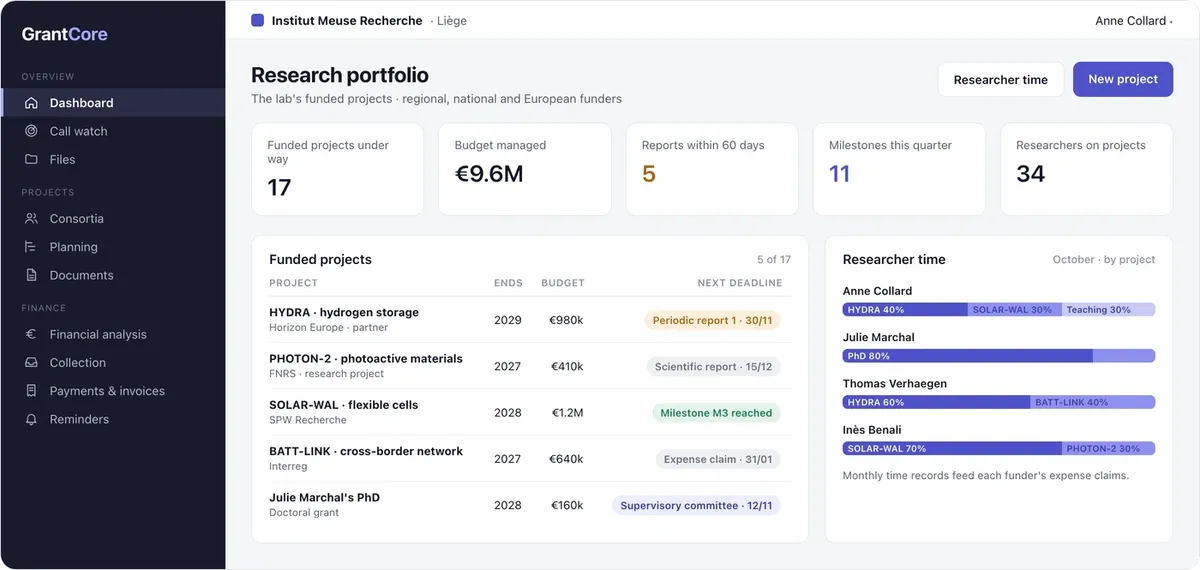Viewport: 1200px width, 570px height.
Task: Open SOLAR-WAL · flexible cells project
Action: point(529,412)
